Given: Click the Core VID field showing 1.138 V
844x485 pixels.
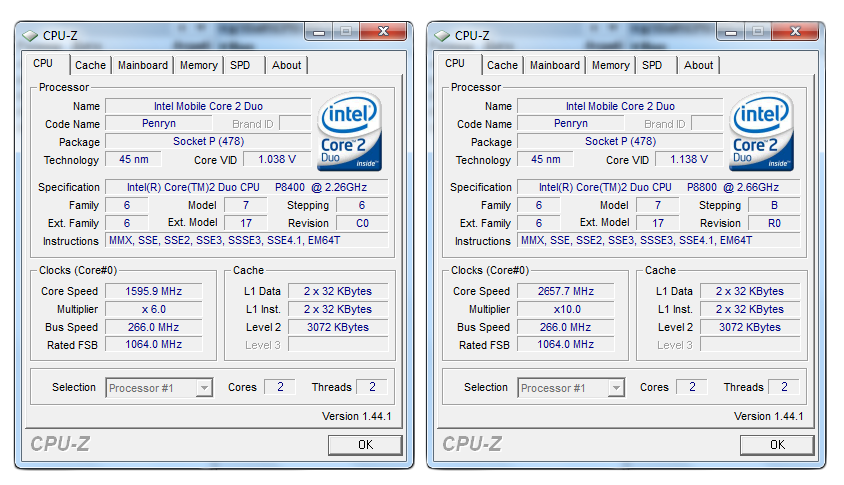Looking at the screenshot, I should point(689,160).
